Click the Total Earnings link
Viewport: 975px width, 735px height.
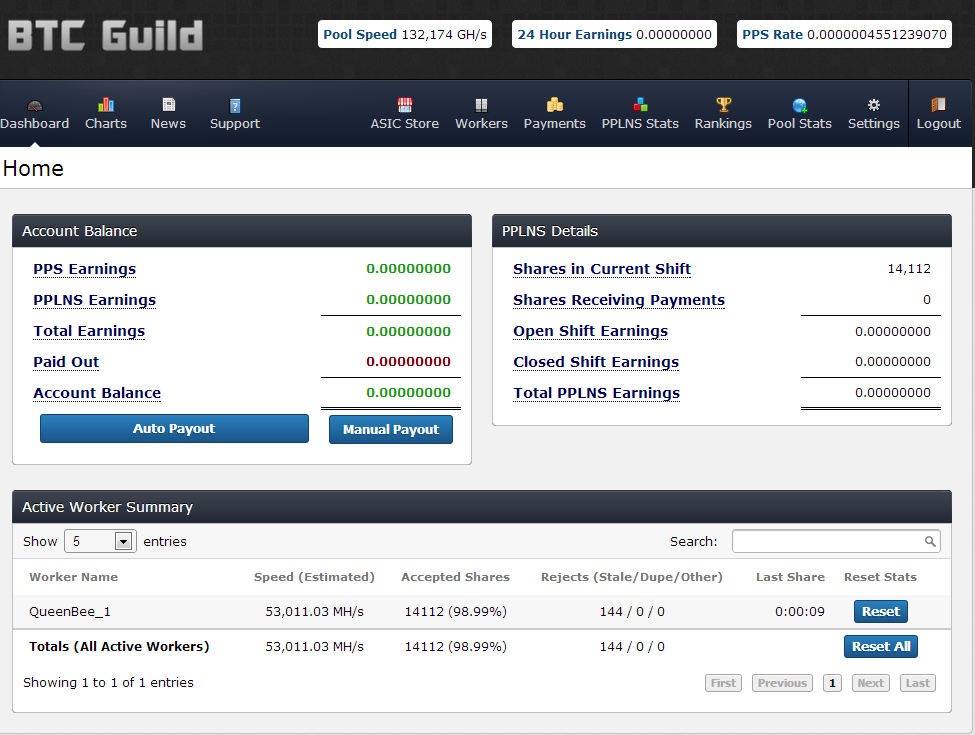click(x=89, y=331)
